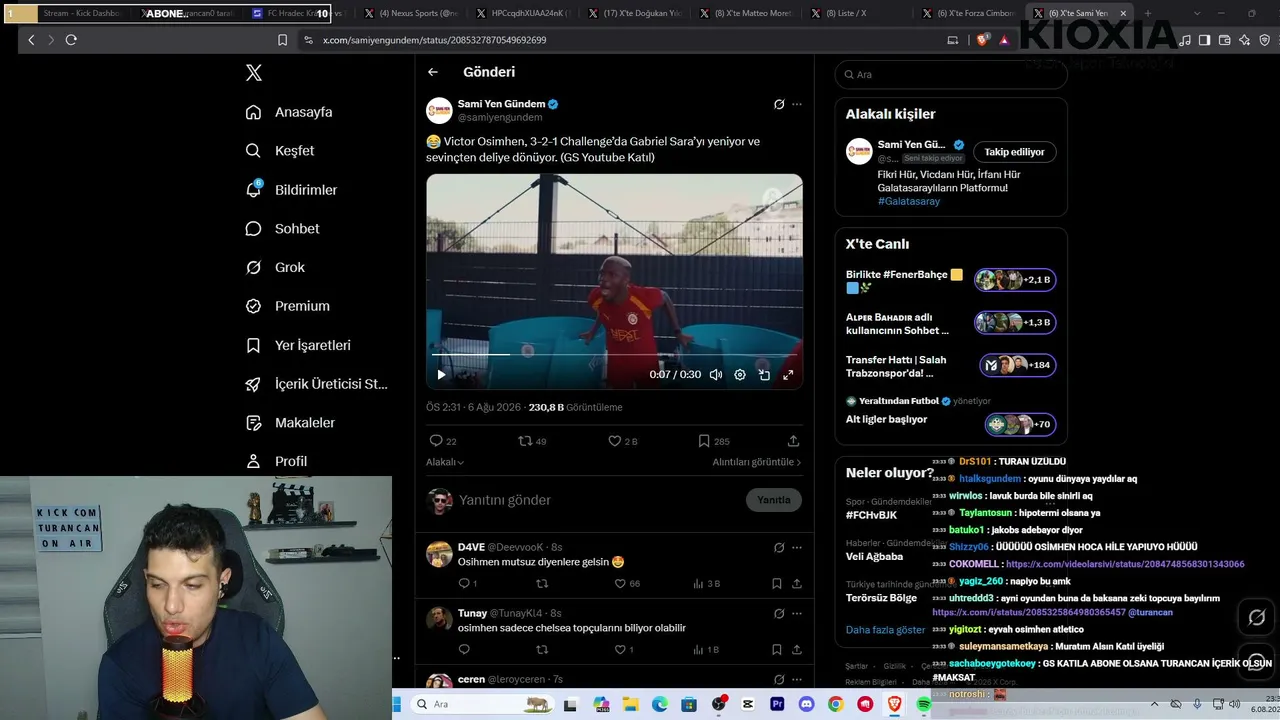Viewport: 1280px width, 720px height.
Task: Go to Anasayfa in the sidebar
Action: point(289,112)
